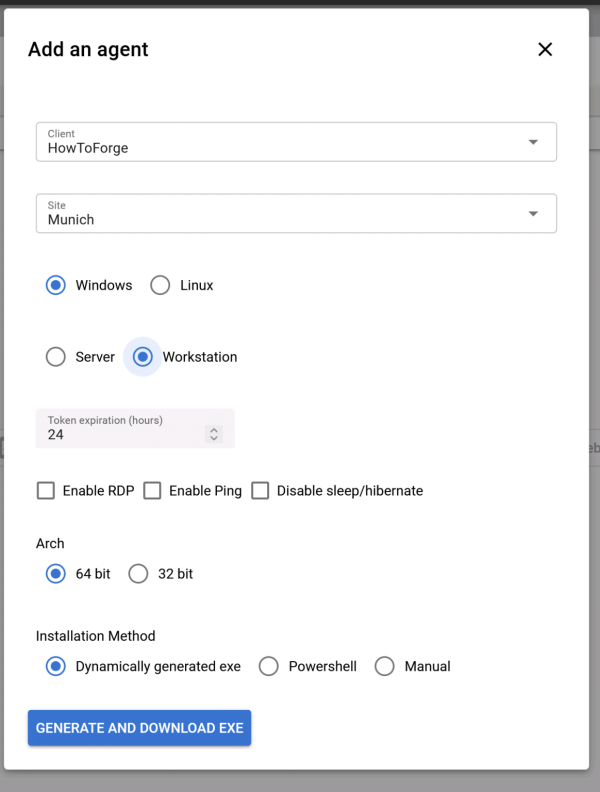Click the Client dropdown arrow icon
The image size is (600, 792).
click(x=533, y=142)
